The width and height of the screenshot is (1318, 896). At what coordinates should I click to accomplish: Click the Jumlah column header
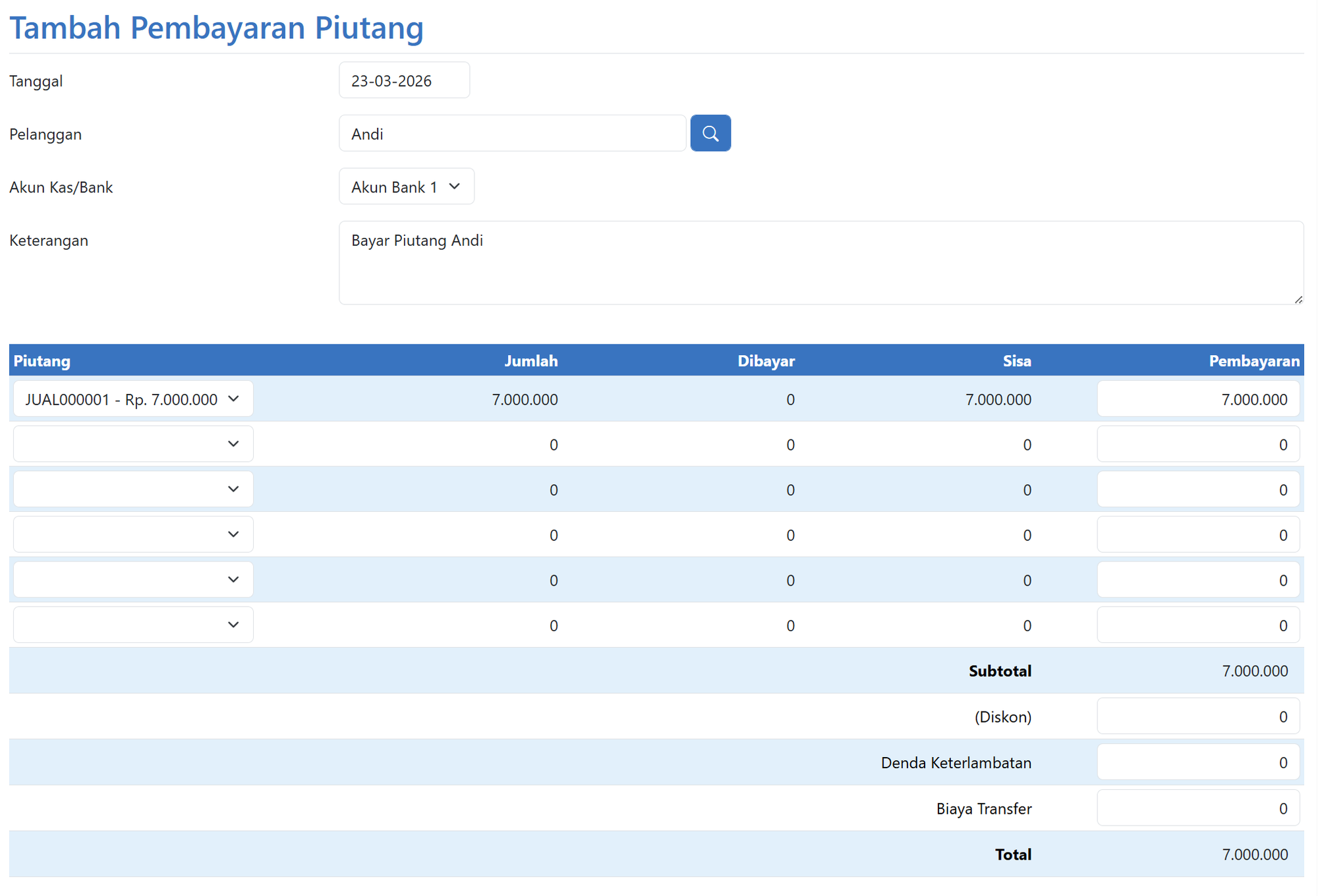click(531, 361)
